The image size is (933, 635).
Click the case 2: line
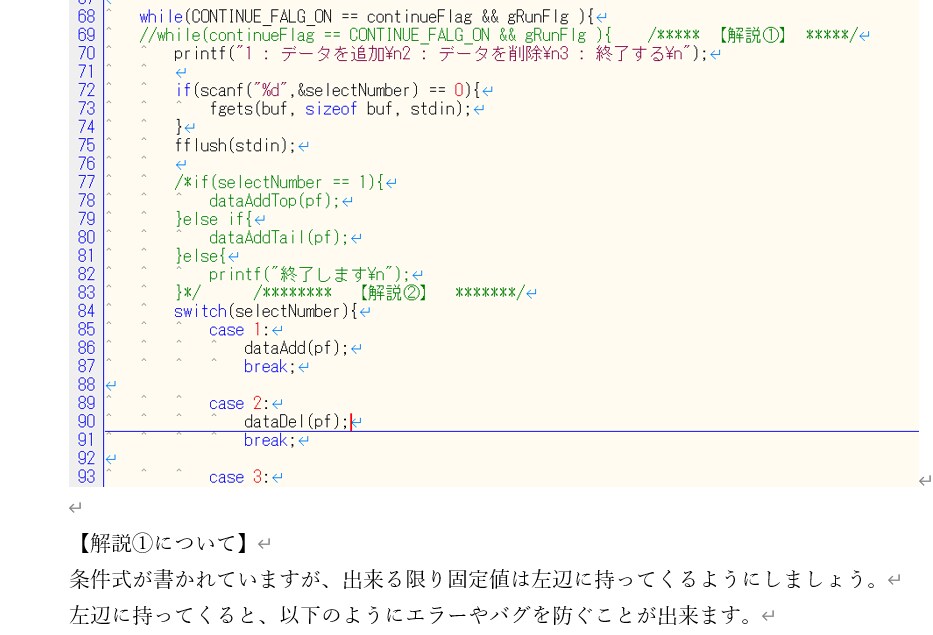[239, 403]
